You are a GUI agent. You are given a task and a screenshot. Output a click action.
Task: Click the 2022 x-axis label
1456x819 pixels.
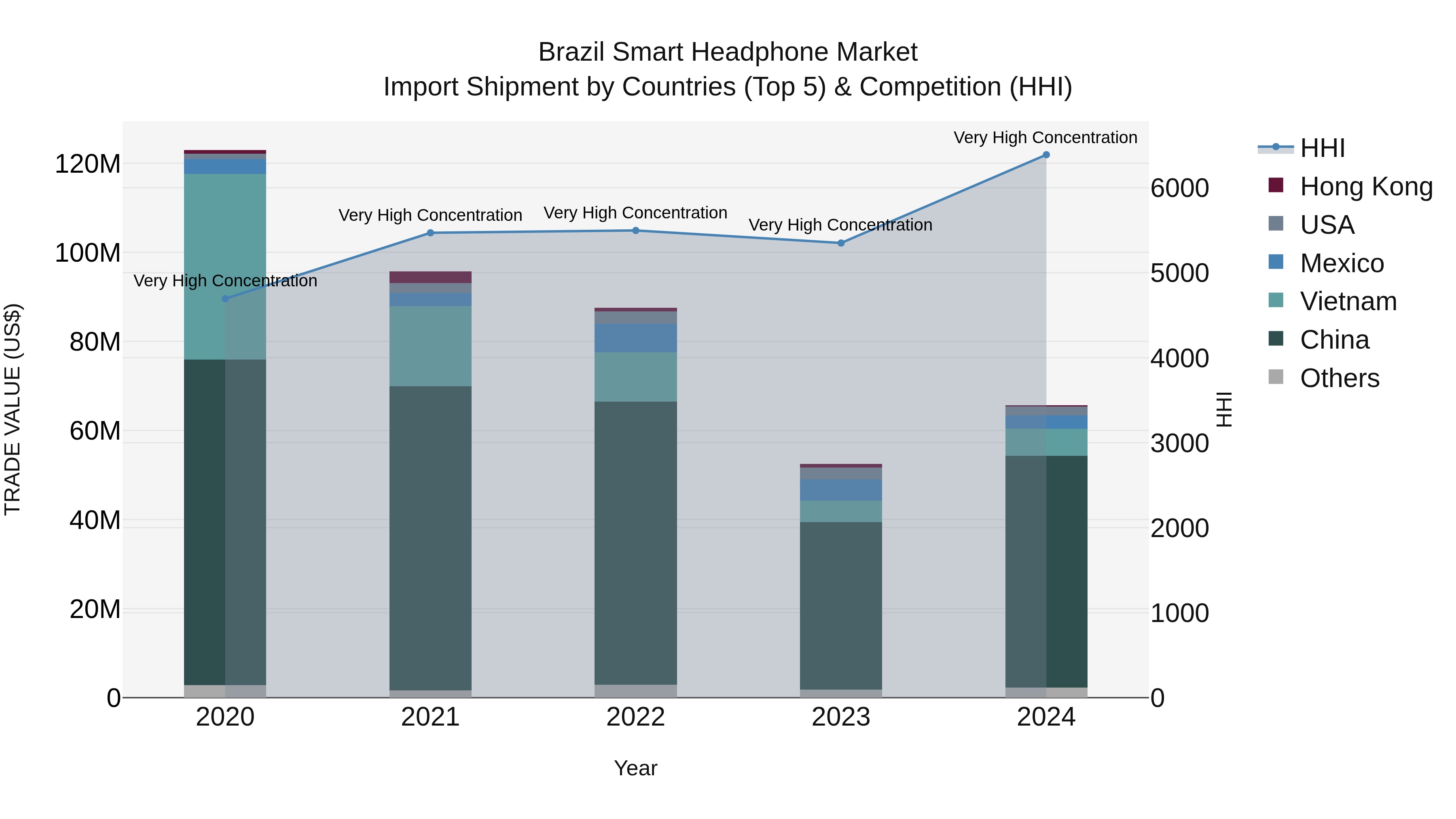tap(635, 717)
